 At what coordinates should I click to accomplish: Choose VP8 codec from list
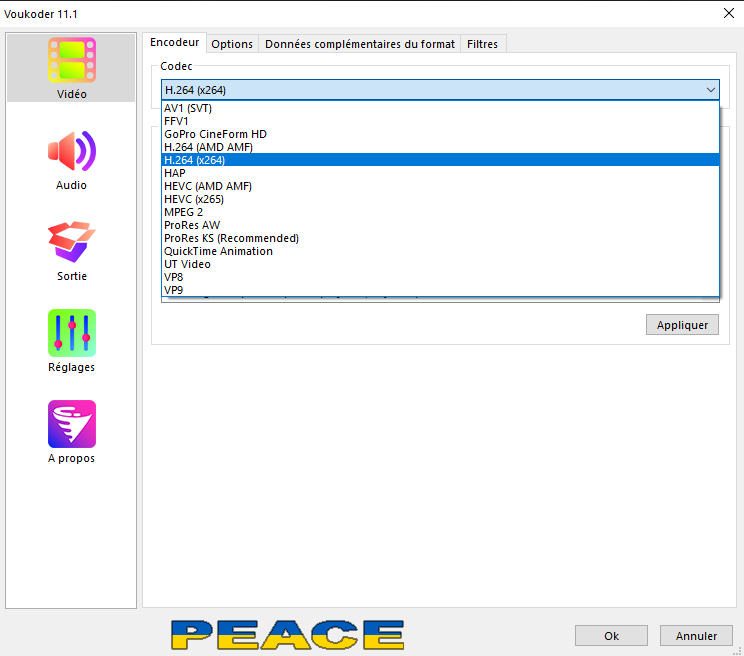(440, 277)
